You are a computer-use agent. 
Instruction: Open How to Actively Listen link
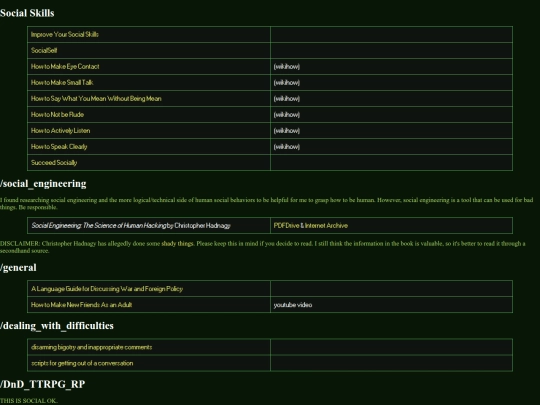point(61,131)
